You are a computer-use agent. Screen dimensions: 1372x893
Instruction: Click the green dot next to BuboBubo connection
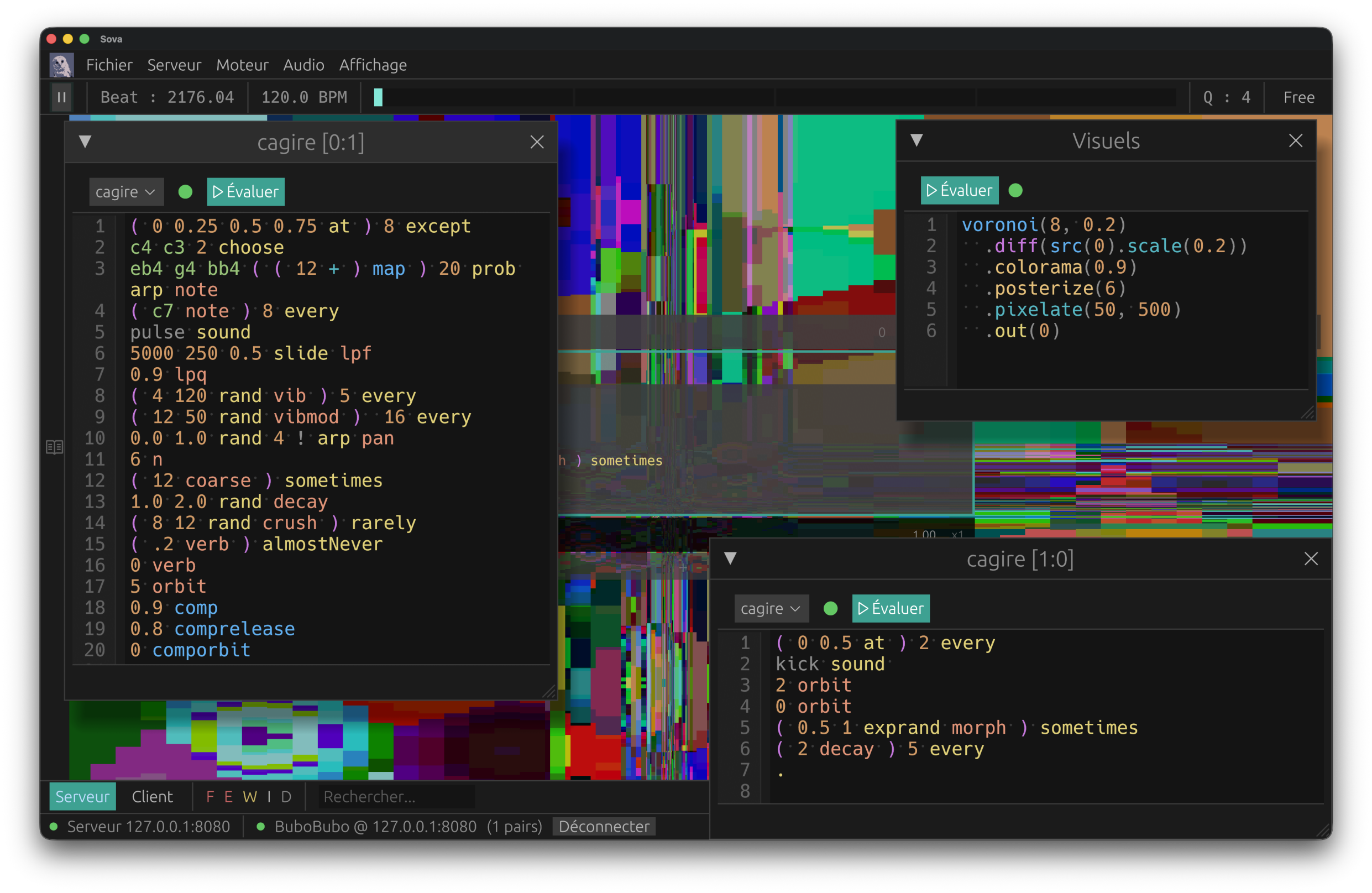click(x=261, y=826)
